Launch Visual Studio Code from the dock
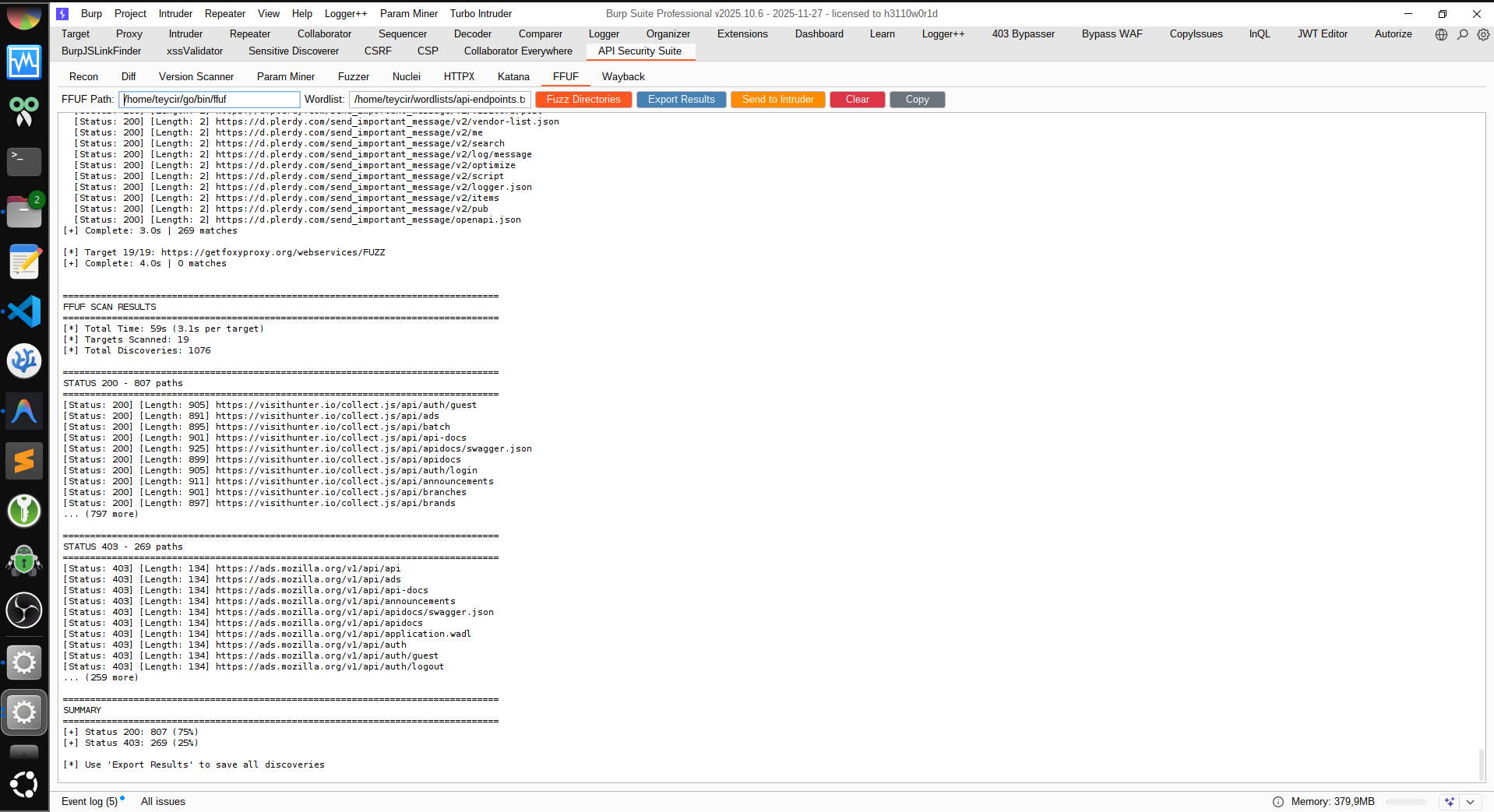The width and height of the screenshot is (1494, 812). [24, 311]
